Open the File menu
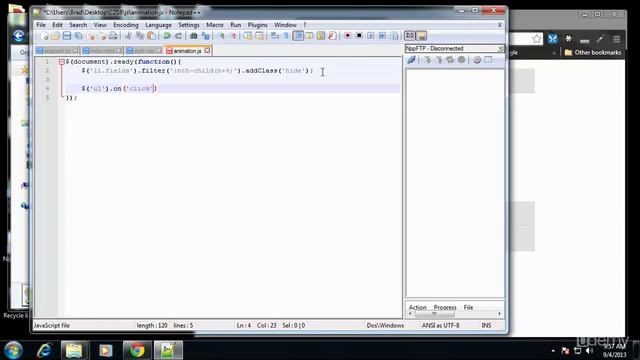Viewport: 640px width, 360px height. coord(41,25)
